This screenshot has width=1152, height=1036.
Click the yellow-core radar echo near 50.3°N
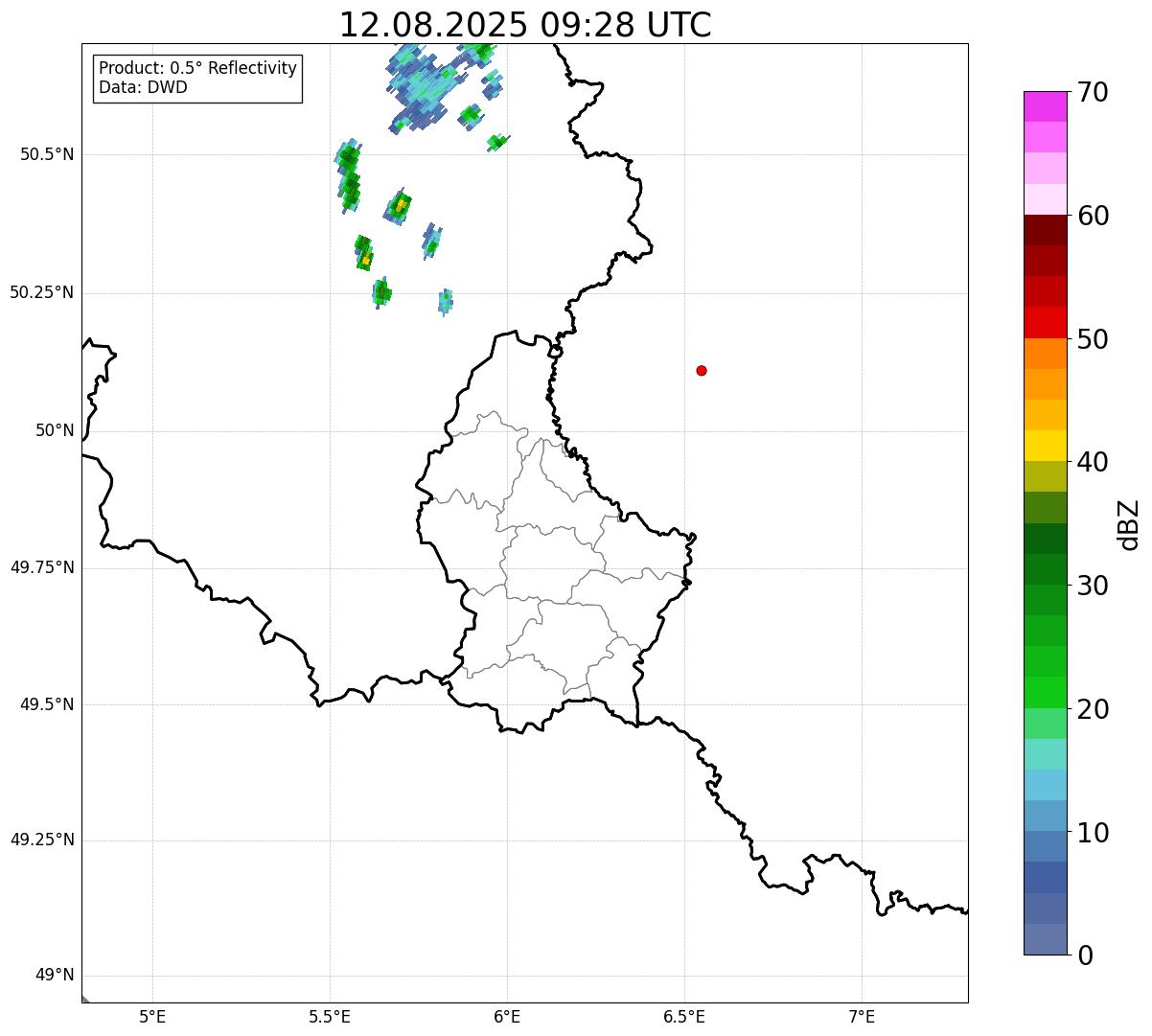coord(364,254)
